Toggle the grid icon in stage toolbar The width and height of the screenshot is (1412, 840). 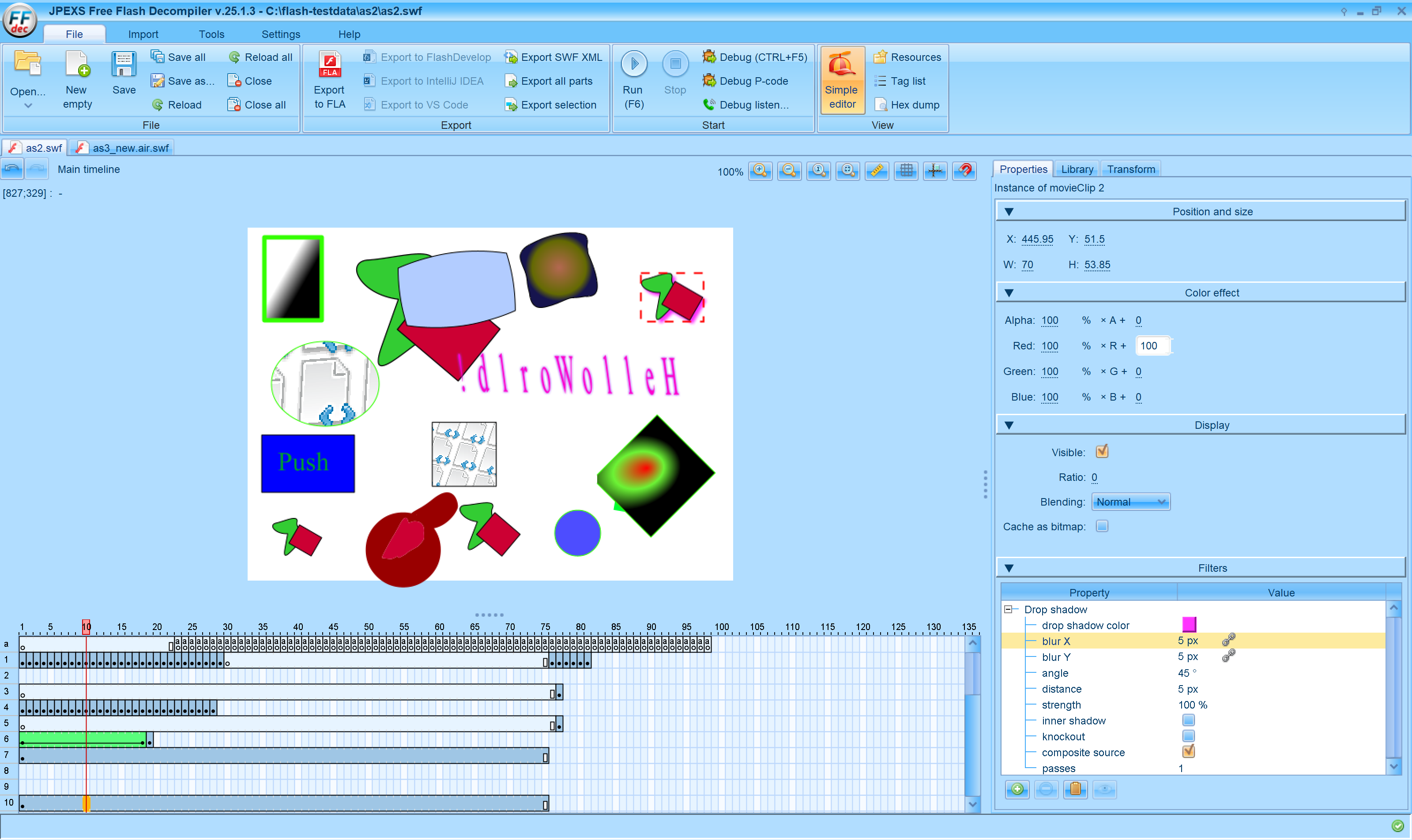[x=906, y=170]
